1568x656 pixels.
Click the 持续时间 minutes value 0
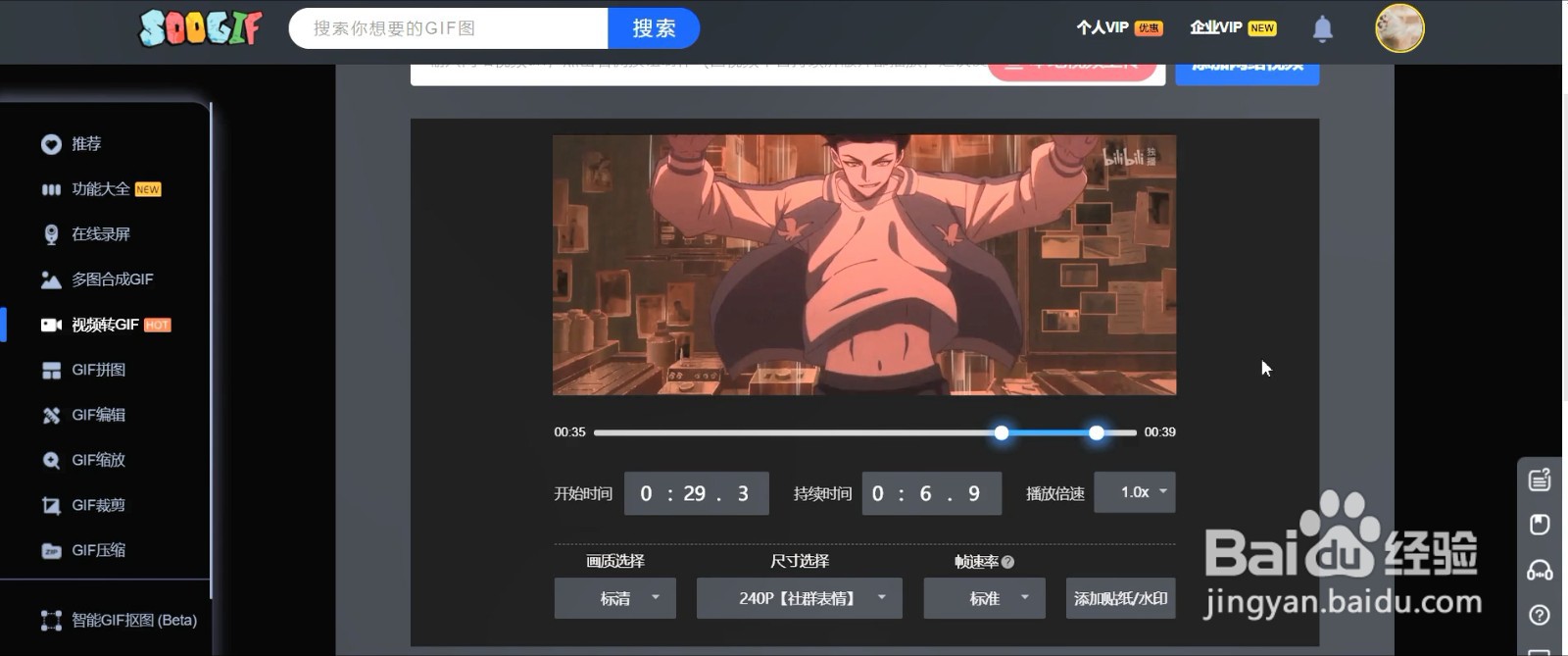tap(877, 493)
